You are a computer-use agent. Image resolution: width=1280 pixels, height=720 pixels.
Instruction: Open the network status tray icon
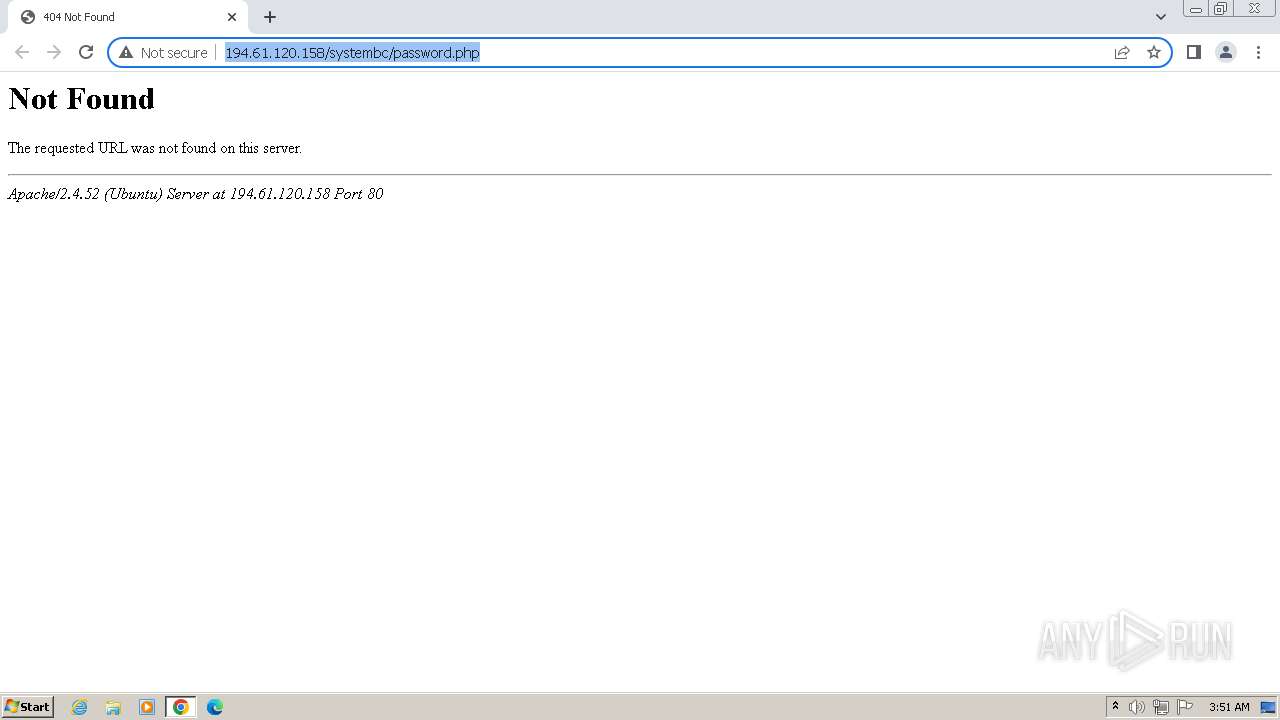[1161, 707]
